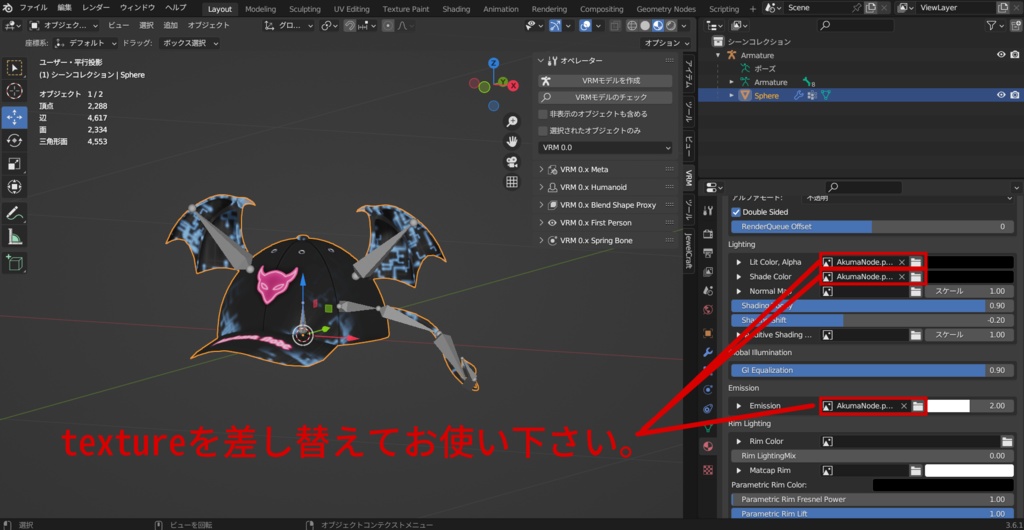This screenshot has width=1024, height=530.
Task: Open デフォルト orientation dropdown
Action: (x=86, y=43)
